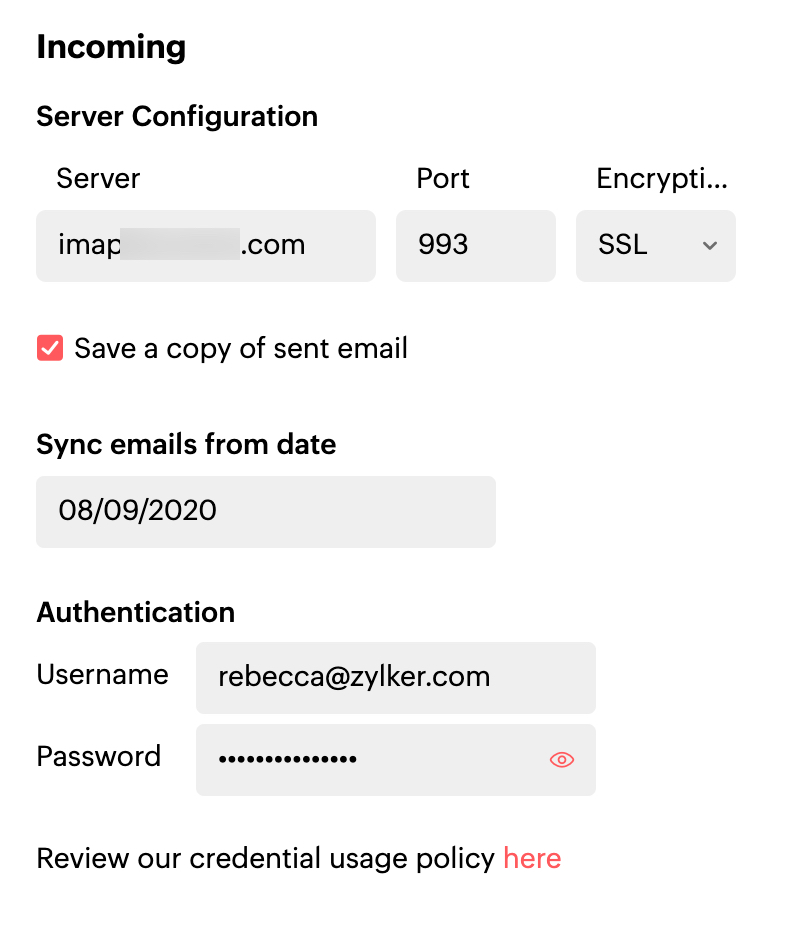Click the Password label text

[x=98, y=756]
